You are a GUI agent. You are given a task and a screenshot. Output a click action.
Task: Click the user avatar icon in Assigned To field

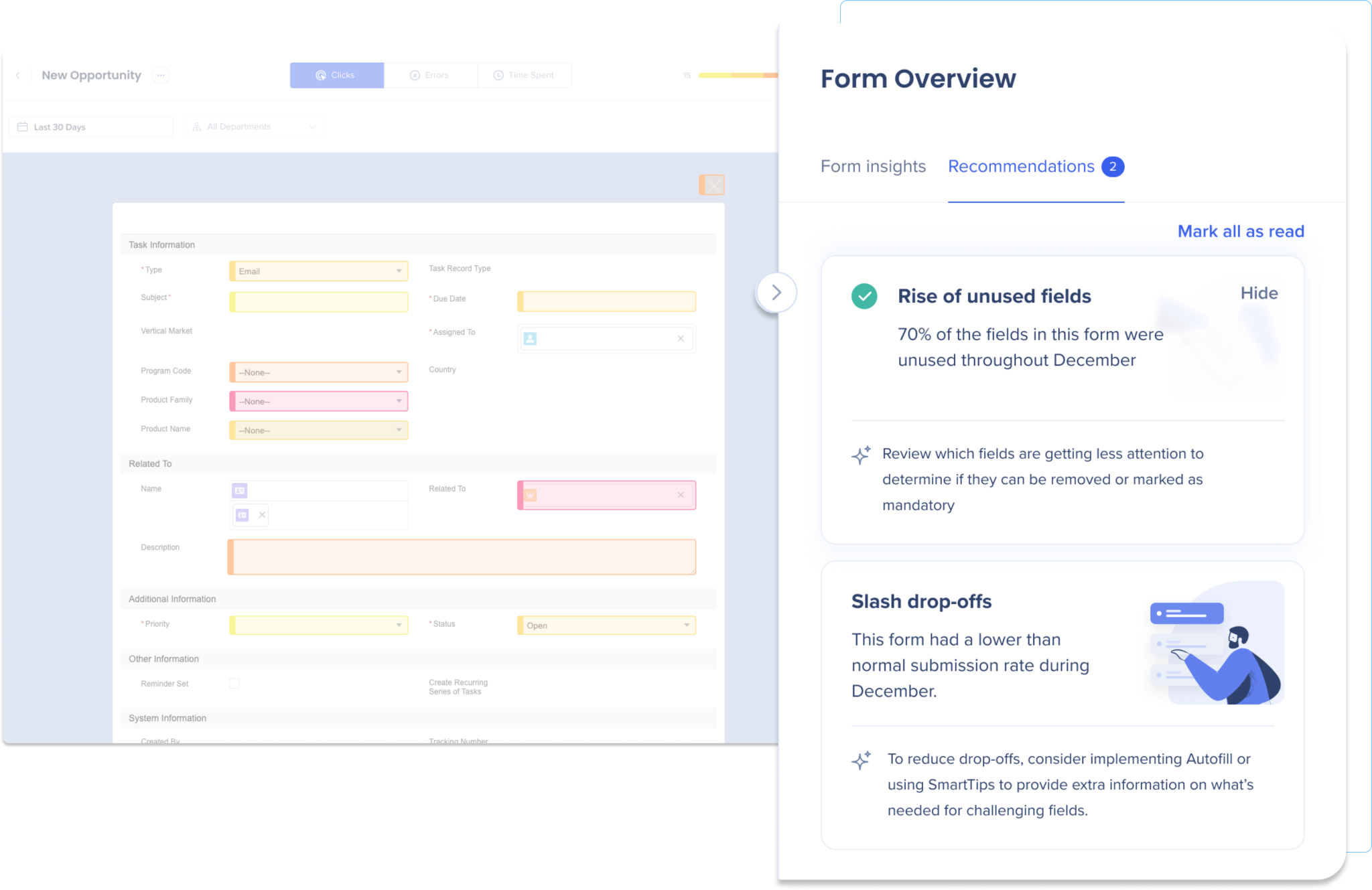[x=531, y=339]
